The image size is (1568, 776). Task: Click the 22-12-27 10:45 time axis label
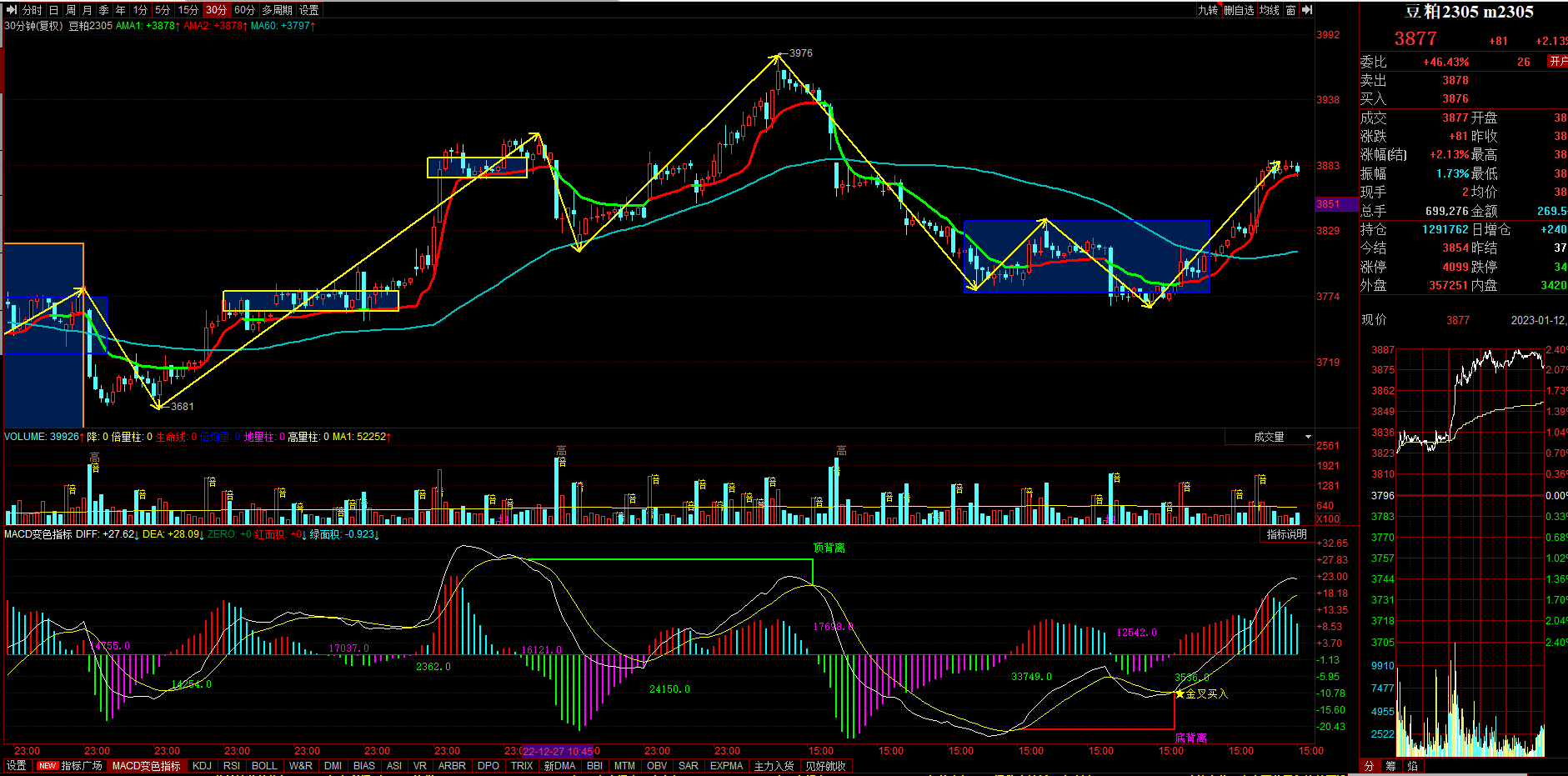coord(557,751)
